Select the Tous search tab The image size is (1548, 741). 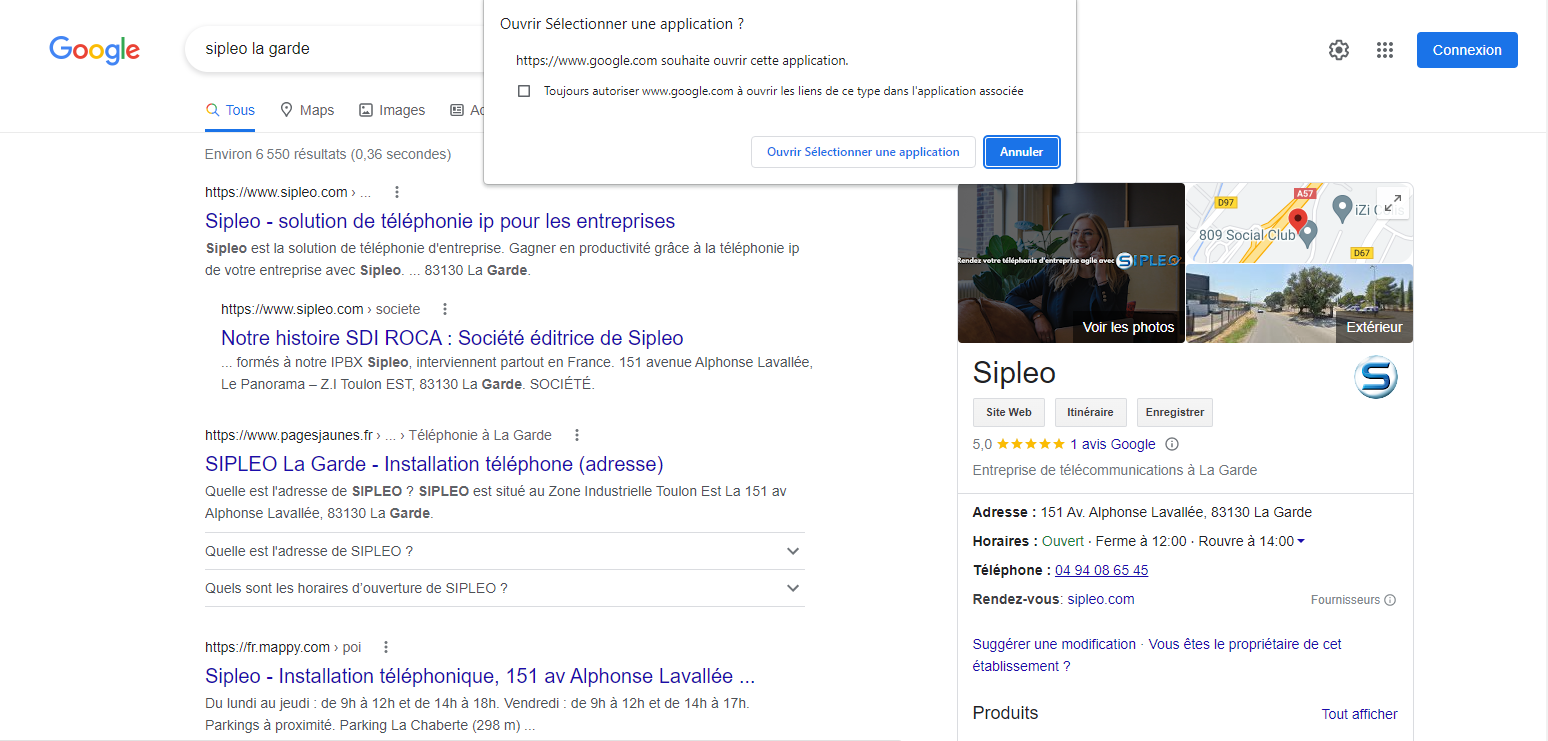(230, 110)
